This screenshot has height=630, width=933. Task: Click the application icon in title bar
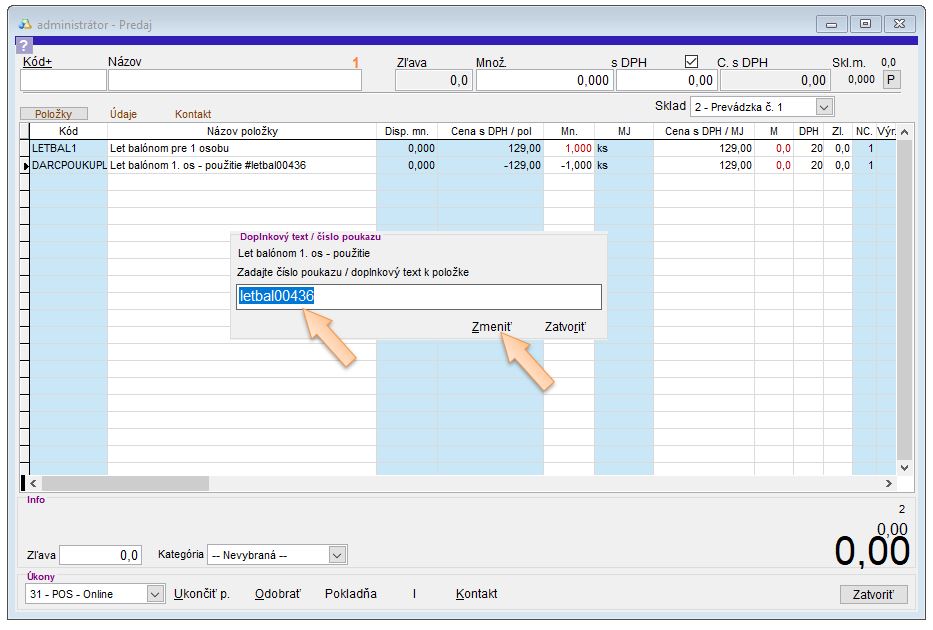coord(26,24)
